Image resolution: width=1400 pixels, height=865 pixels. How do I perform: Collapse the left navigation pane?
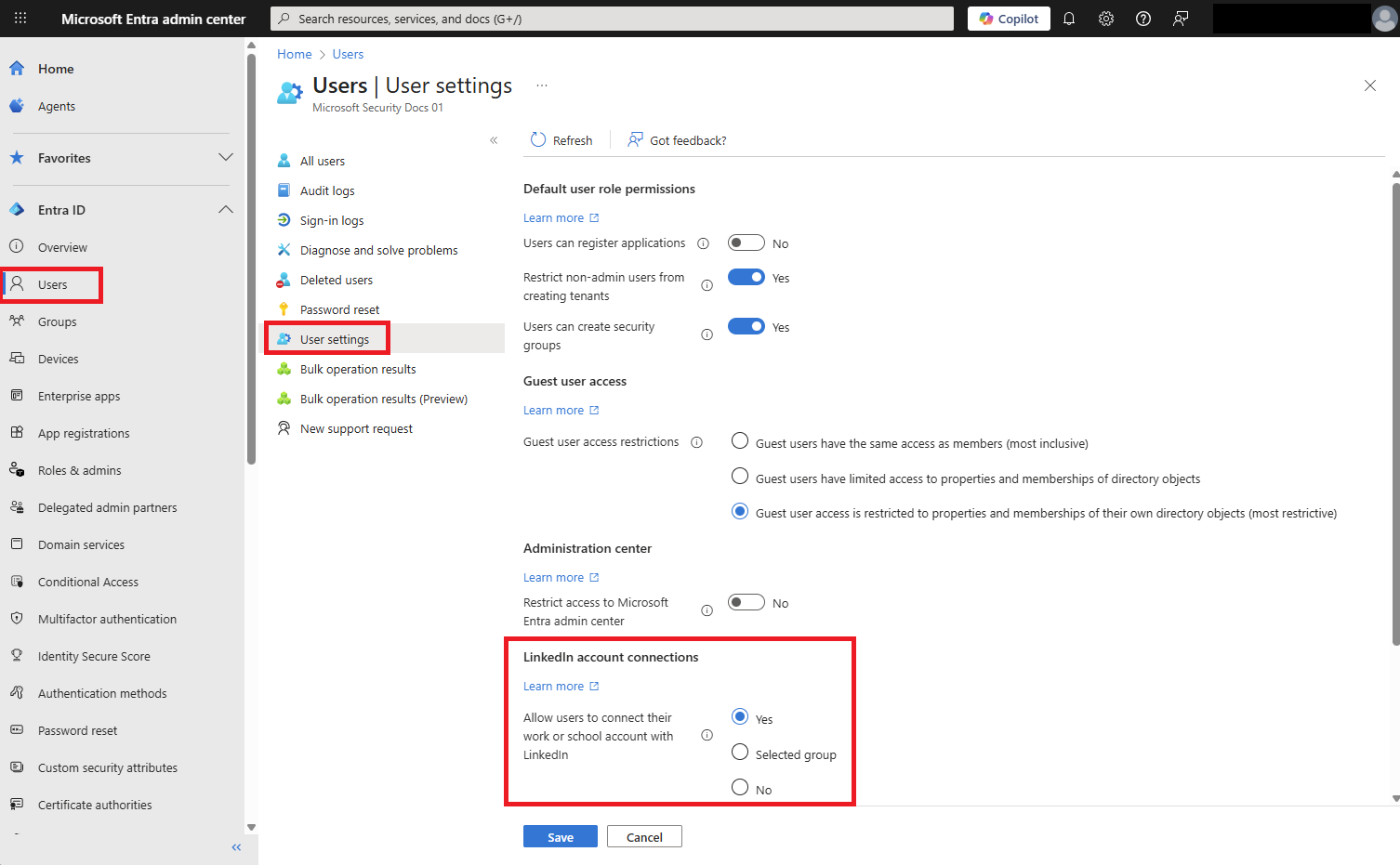tap(236, 846)
